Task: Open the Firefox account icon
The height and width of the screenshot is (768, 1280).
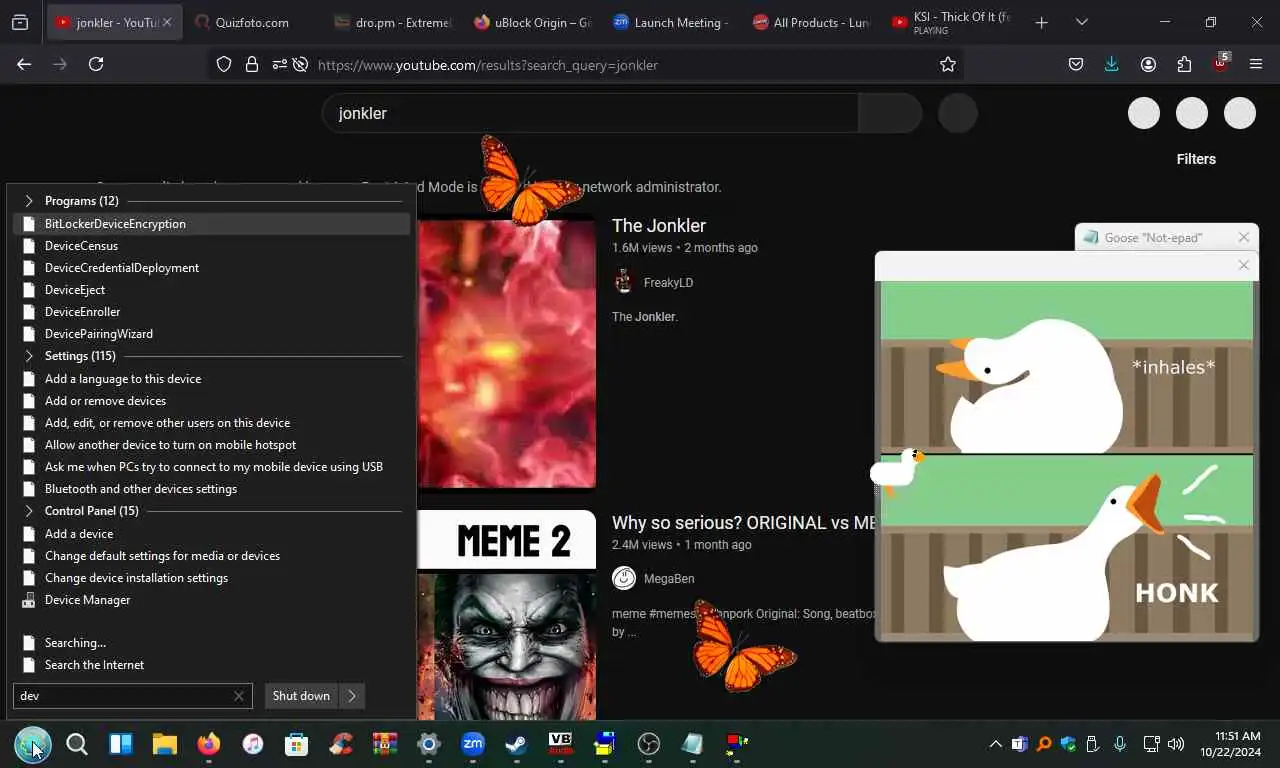Action: click(x=1148, y=64)
